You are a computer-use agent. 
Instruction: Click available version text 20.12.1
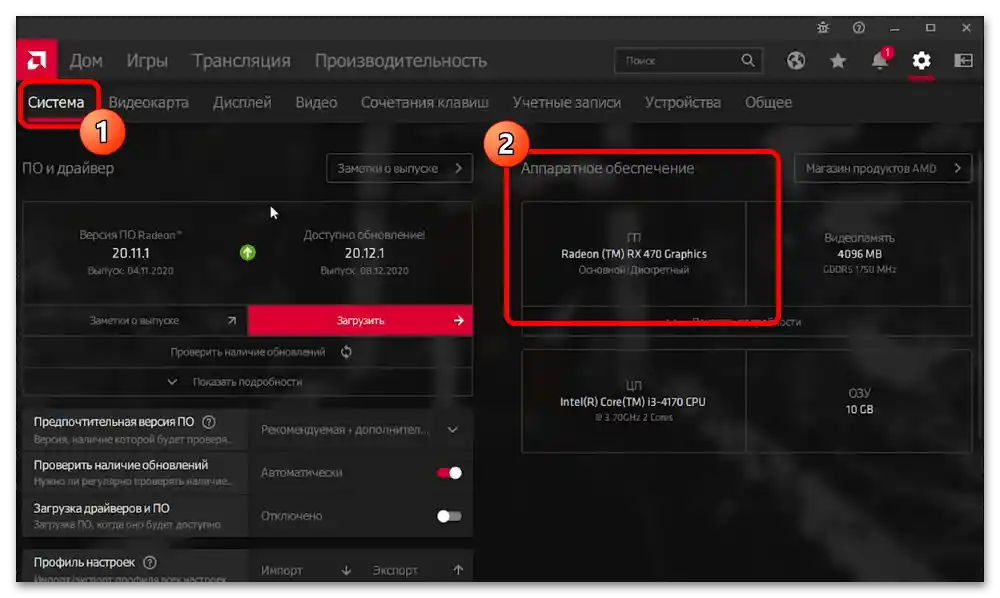[364, 253]
